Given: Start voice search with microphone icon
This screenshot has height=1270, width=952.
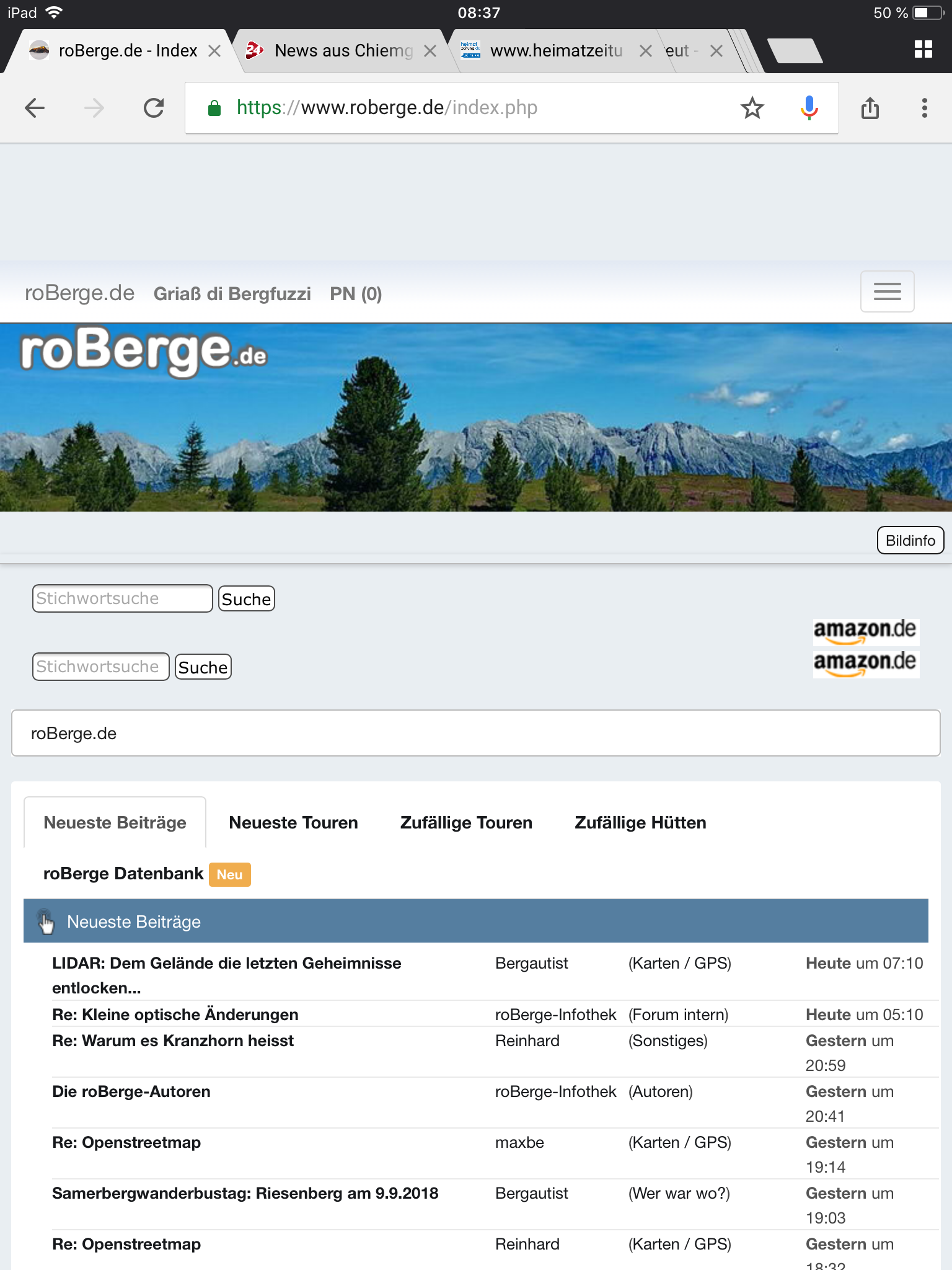Looking at the screenshot, I should click(808, 108).
